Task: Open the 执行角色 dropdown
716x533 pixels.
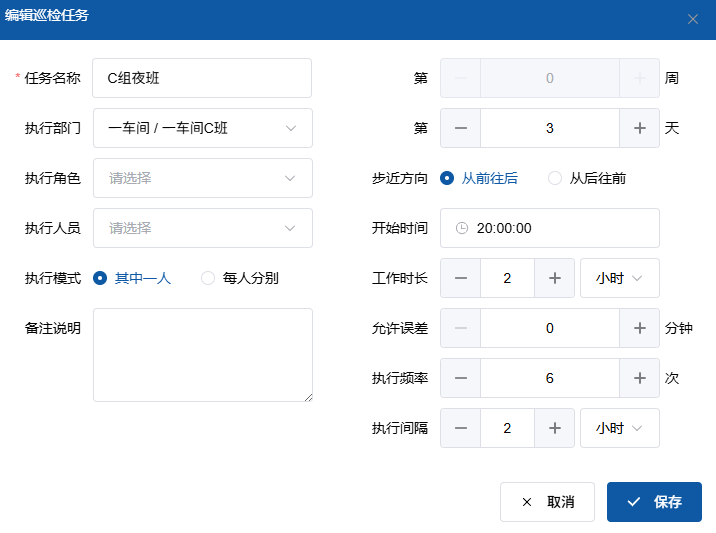Action: (202, 178)
